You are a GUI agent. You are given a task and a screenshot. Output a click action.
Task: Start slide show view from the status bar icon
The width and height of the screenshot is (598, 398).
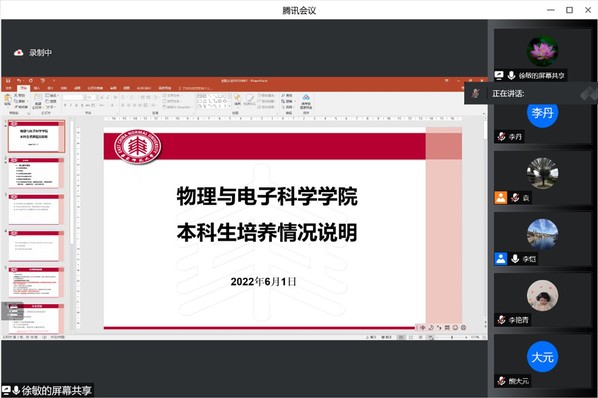pos(430,337)
